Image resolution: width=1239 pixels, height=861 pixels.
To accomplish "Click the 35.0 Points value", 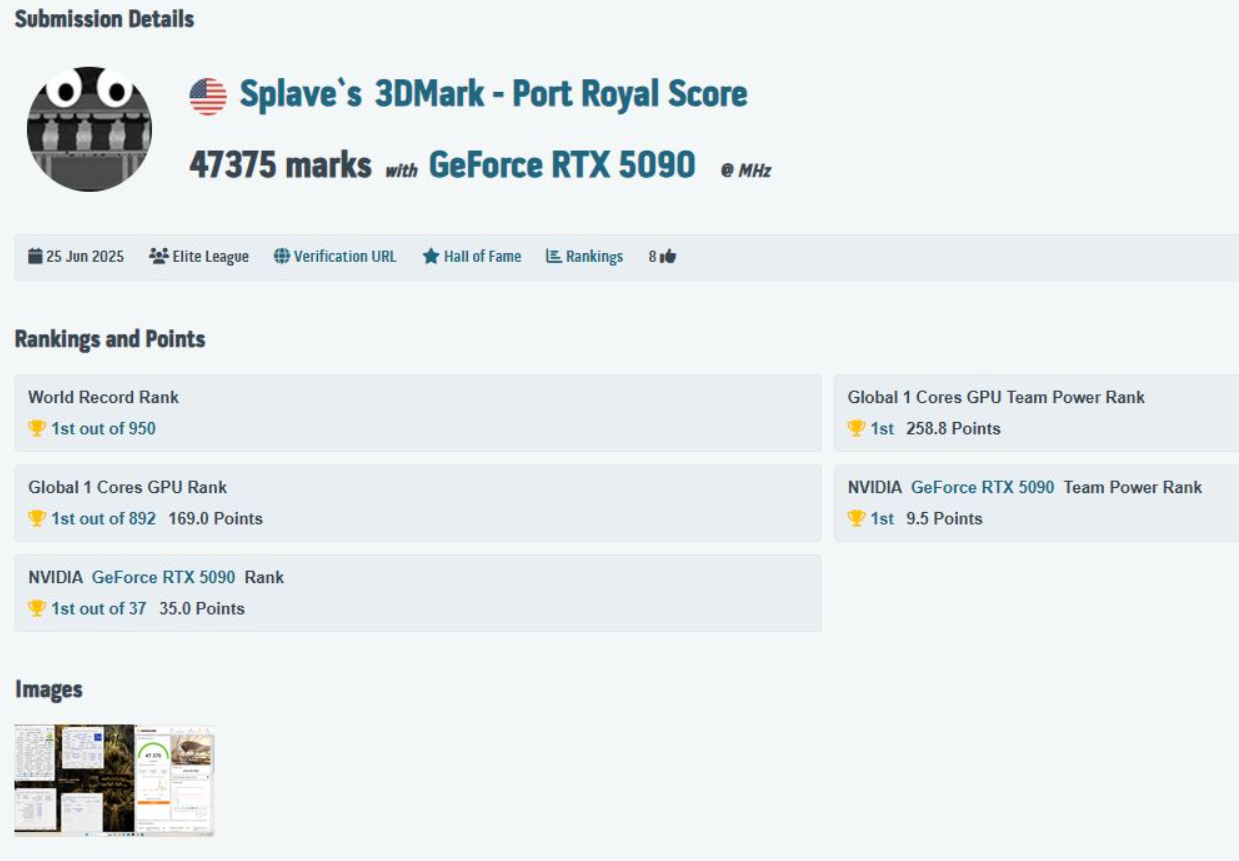I will tap(202, 608).
